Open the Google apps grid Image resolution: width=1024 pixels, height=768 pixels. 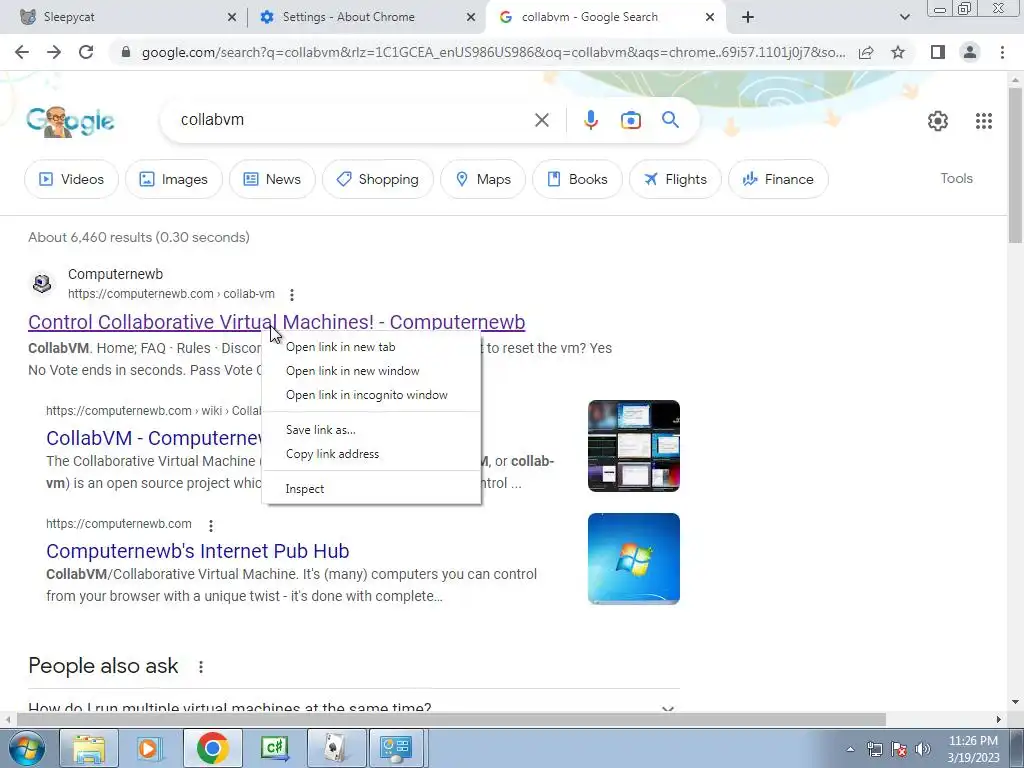[984, 121]
